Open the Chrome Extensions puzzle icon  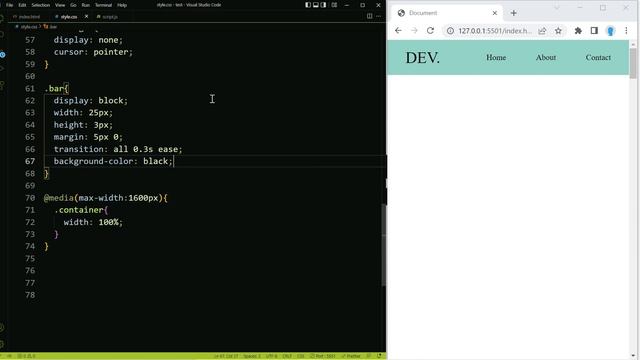point(578,31)
